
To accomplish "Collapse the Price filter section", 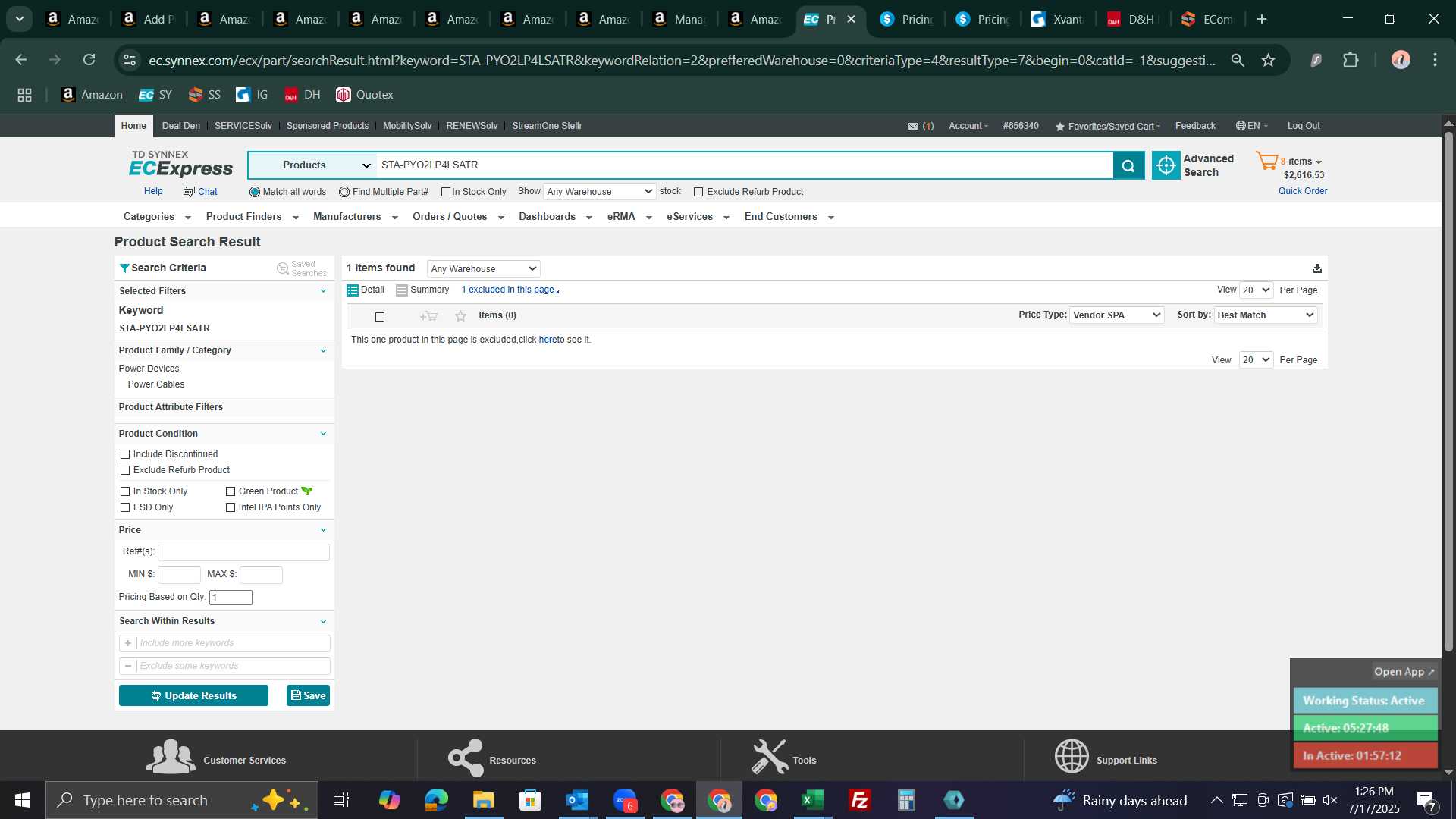I will (x=323, y=530).
